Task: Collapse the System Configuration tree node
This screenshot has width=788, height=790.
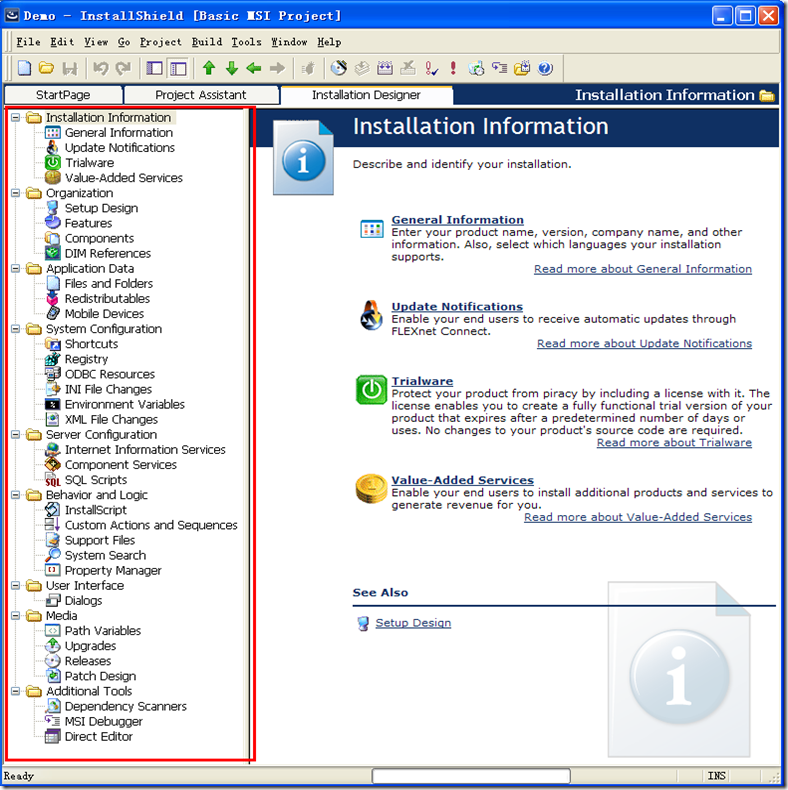Action: point(16,329)
